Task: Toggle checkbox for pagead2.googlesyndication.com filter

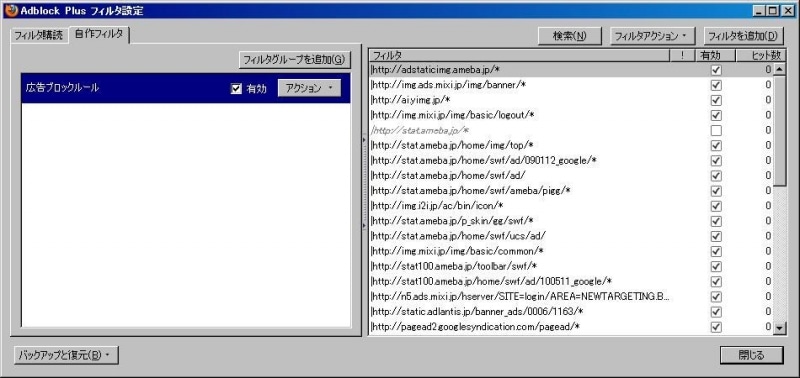Action: coord(716,327)
